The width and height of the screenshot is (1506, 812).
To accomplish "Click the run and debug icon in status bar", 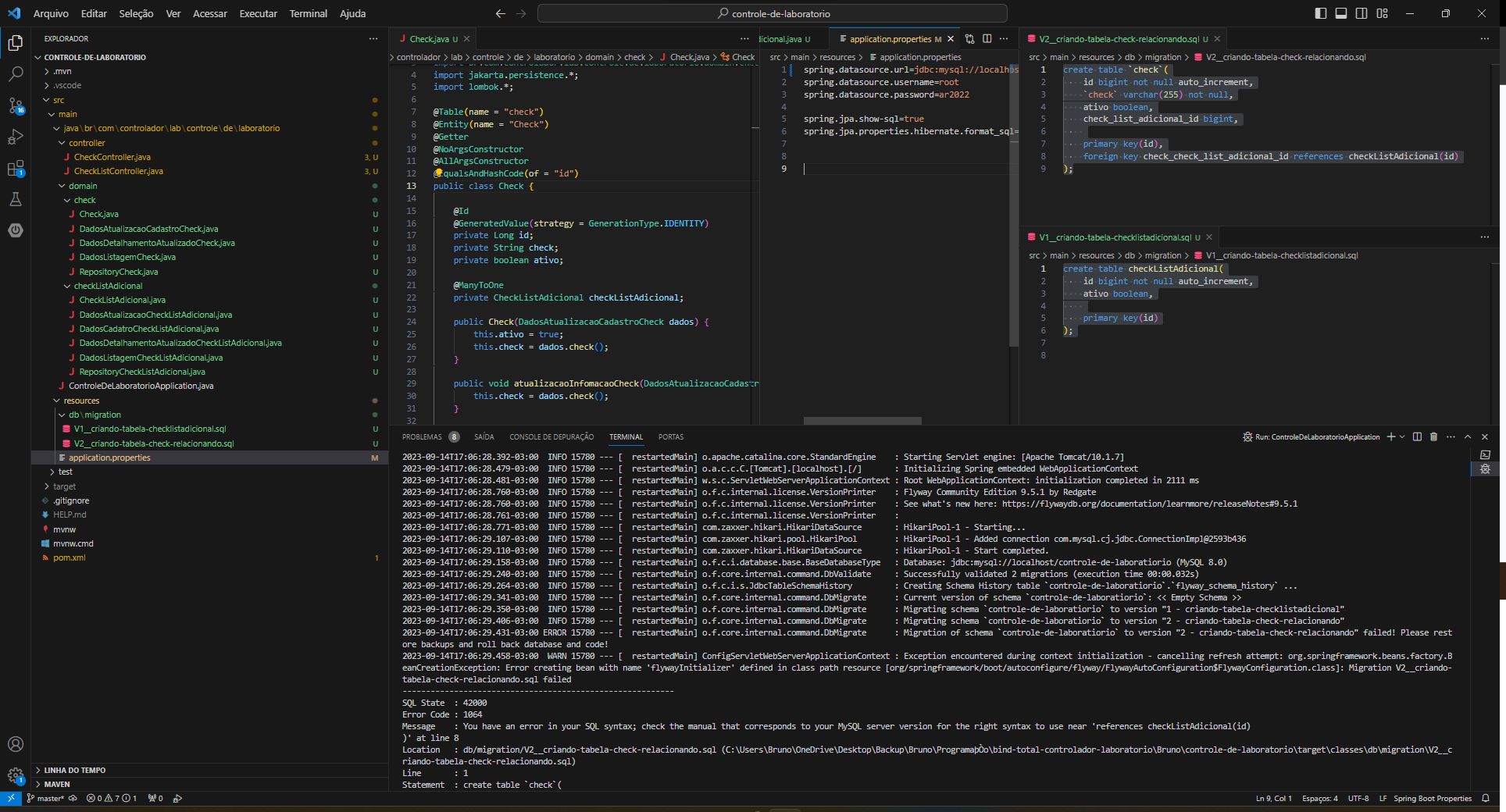I will [x=177, y=798].
